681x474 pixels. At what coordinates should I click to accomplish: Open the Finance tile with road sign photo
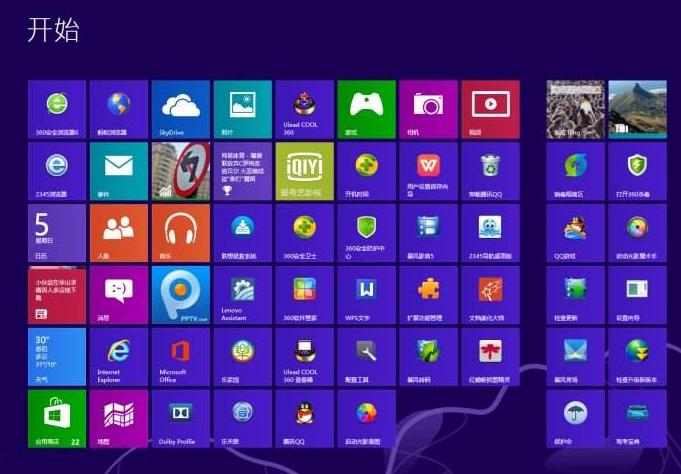(181, 172)
